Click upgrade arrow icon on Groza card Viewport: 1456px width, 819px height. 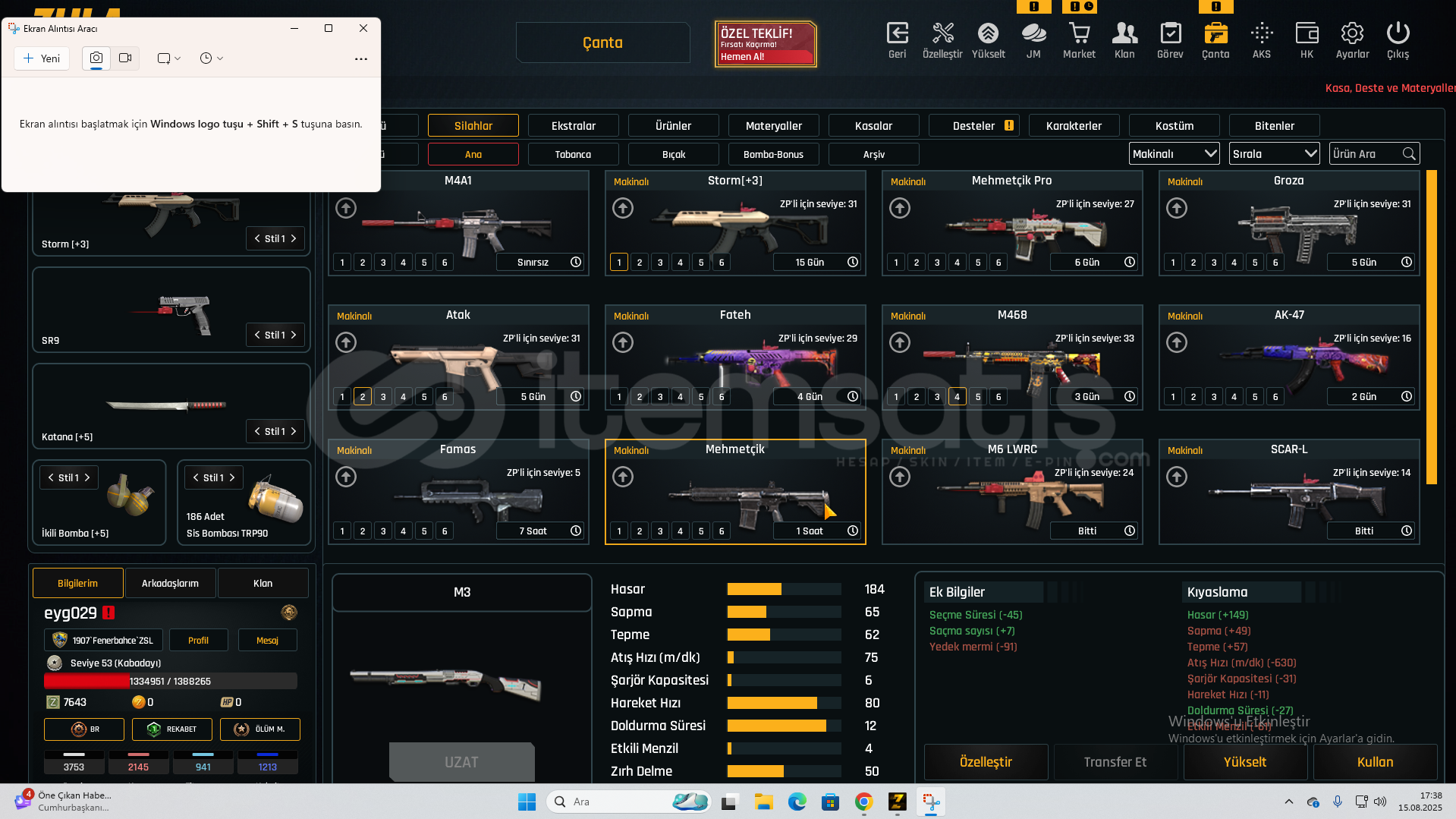[1177, 208]
